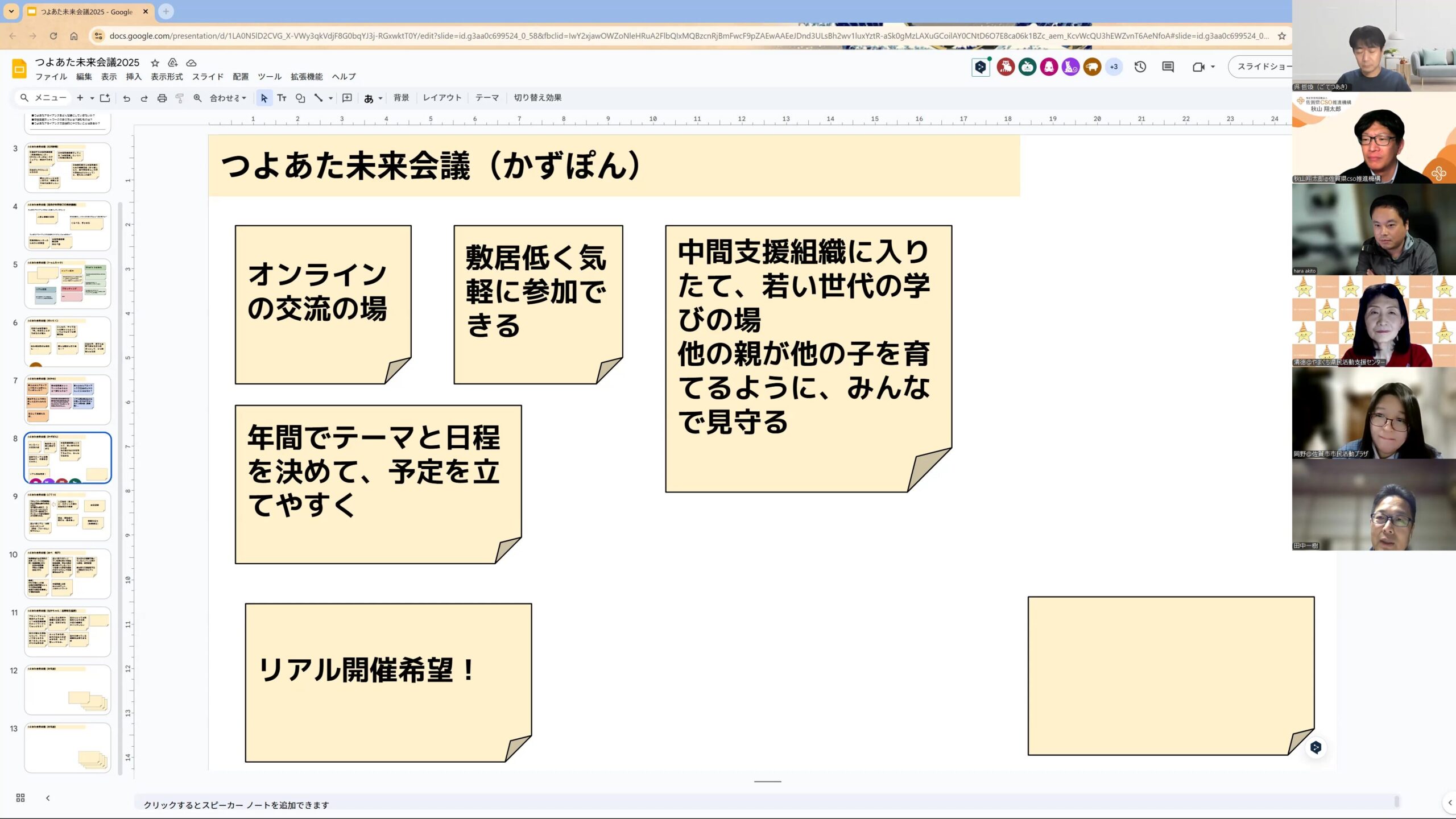Click the zoom magnifier icon
1456x819 pixels.
point(197,98)
